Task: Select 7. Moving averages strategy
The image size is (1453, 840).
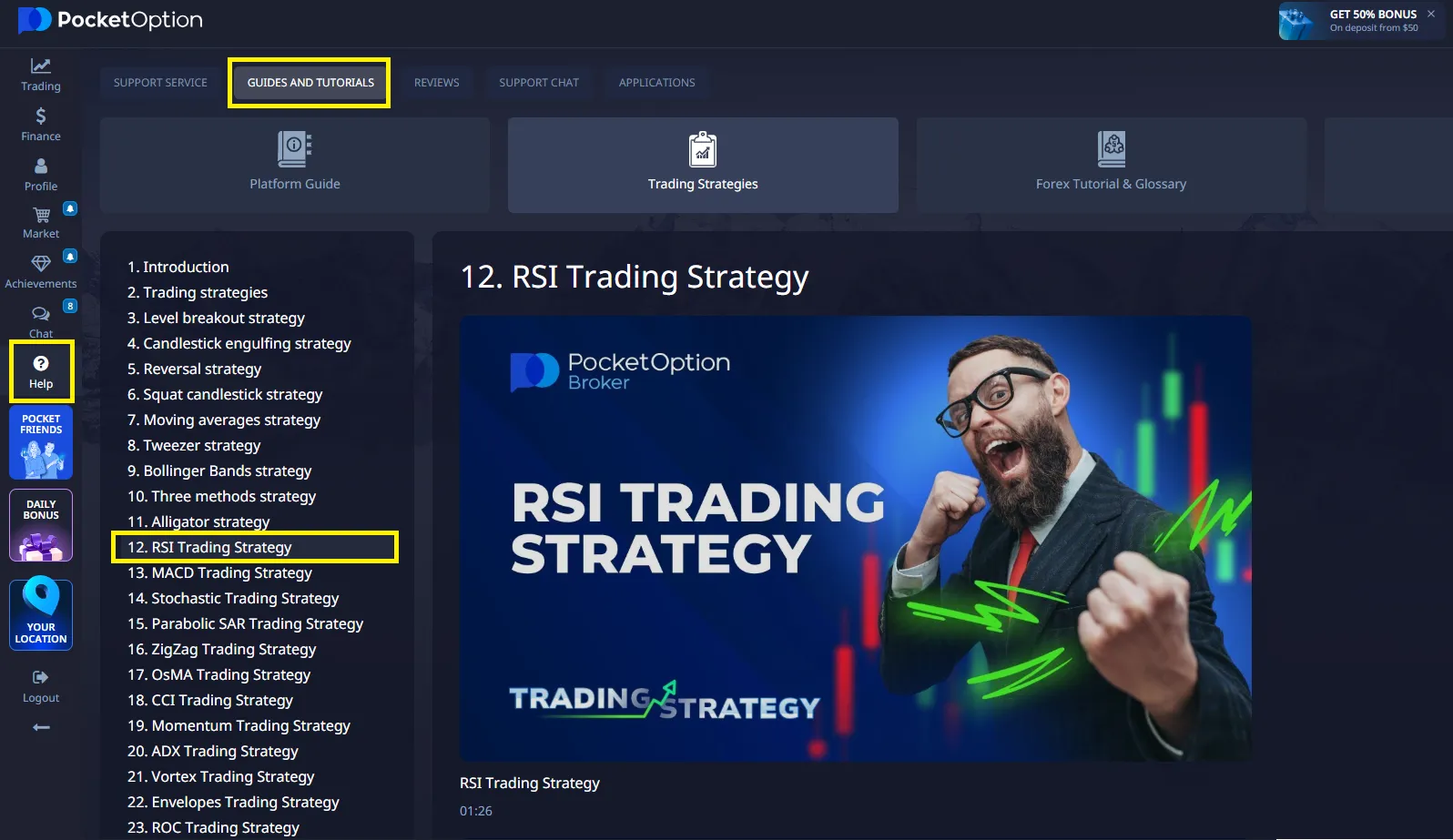Action: pos(224,420)
